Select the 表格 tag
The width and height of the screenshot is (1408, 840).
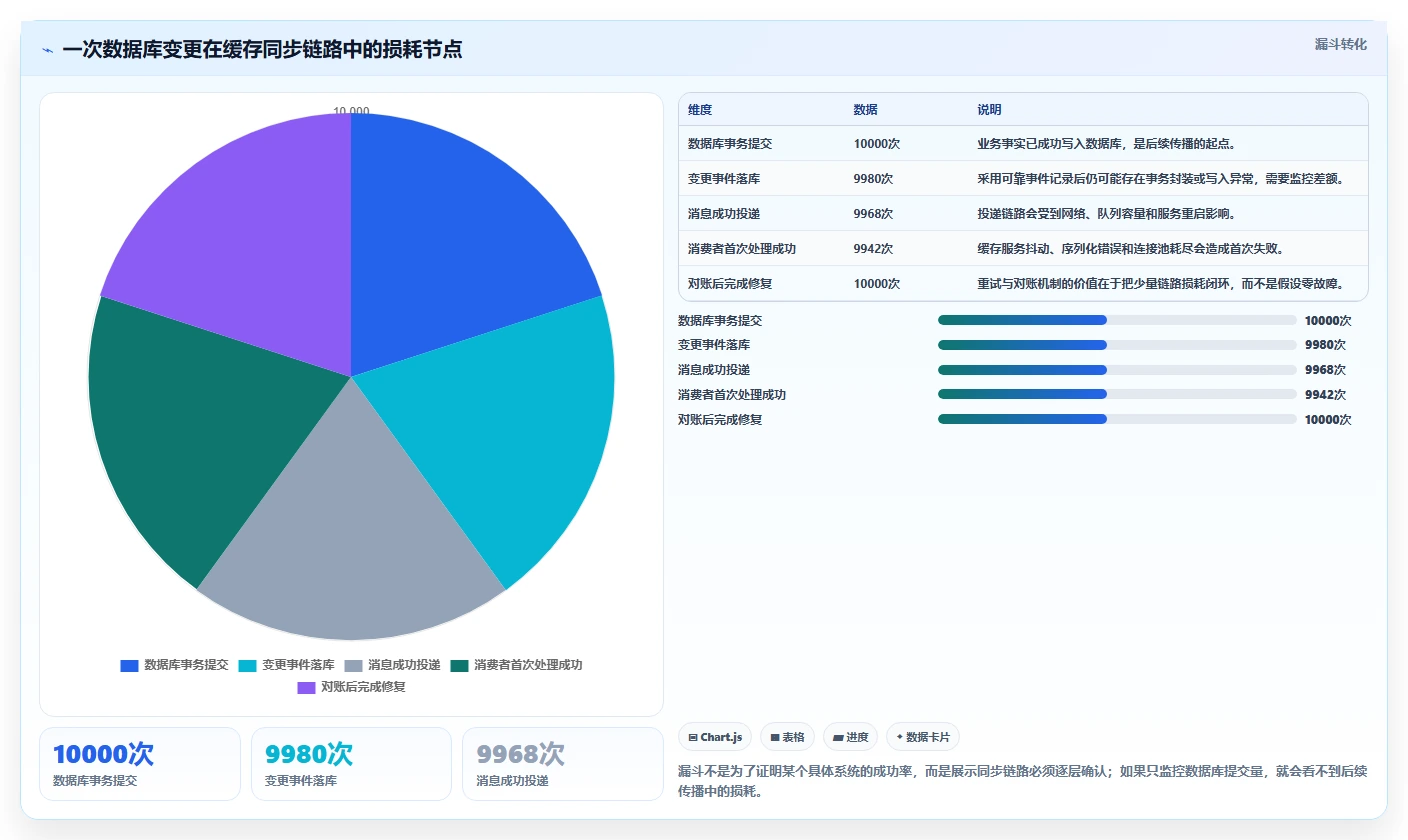click(x=788, y=737)
